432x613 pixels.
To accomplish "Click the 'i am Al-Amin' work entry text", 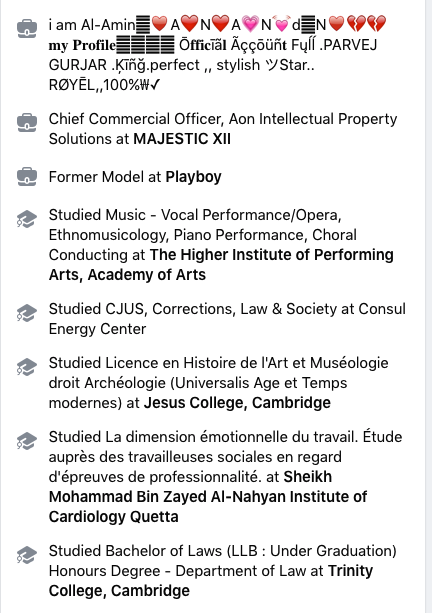I will point(217,55).
